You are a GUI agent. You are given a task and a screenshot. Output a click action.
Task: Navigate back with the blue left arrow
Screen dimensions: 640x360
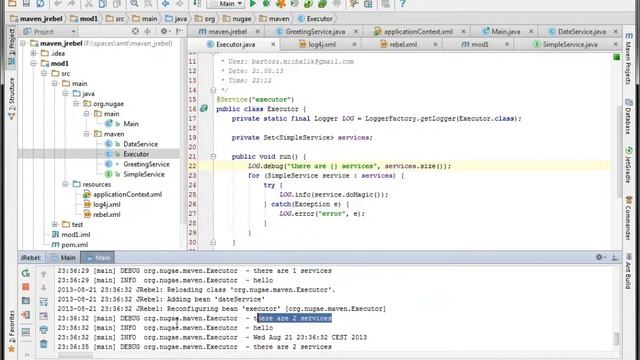[165, 4]
